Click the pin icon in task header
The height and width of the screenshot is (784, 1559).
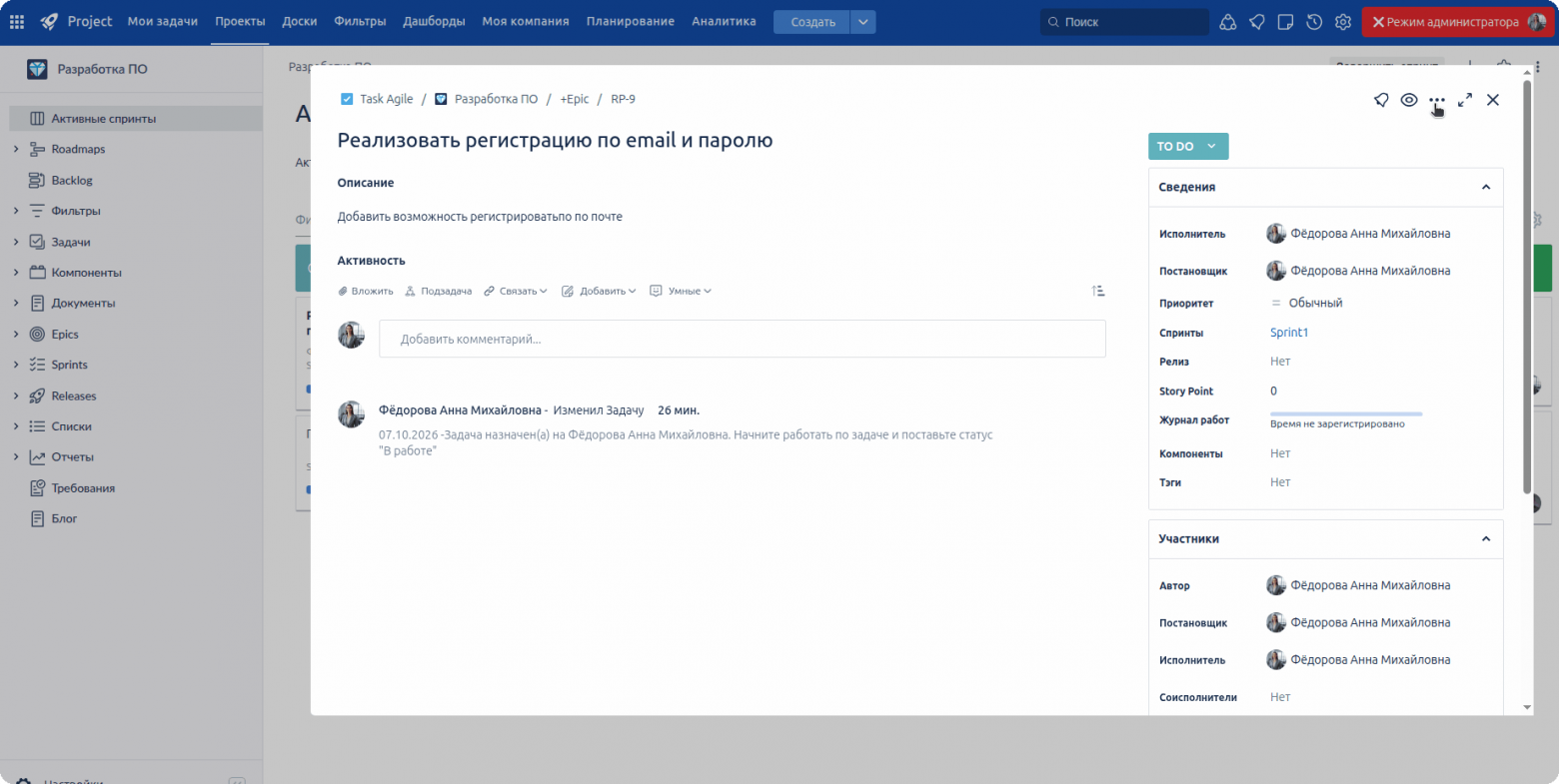pyautogui.click(x=1381, y=100)
